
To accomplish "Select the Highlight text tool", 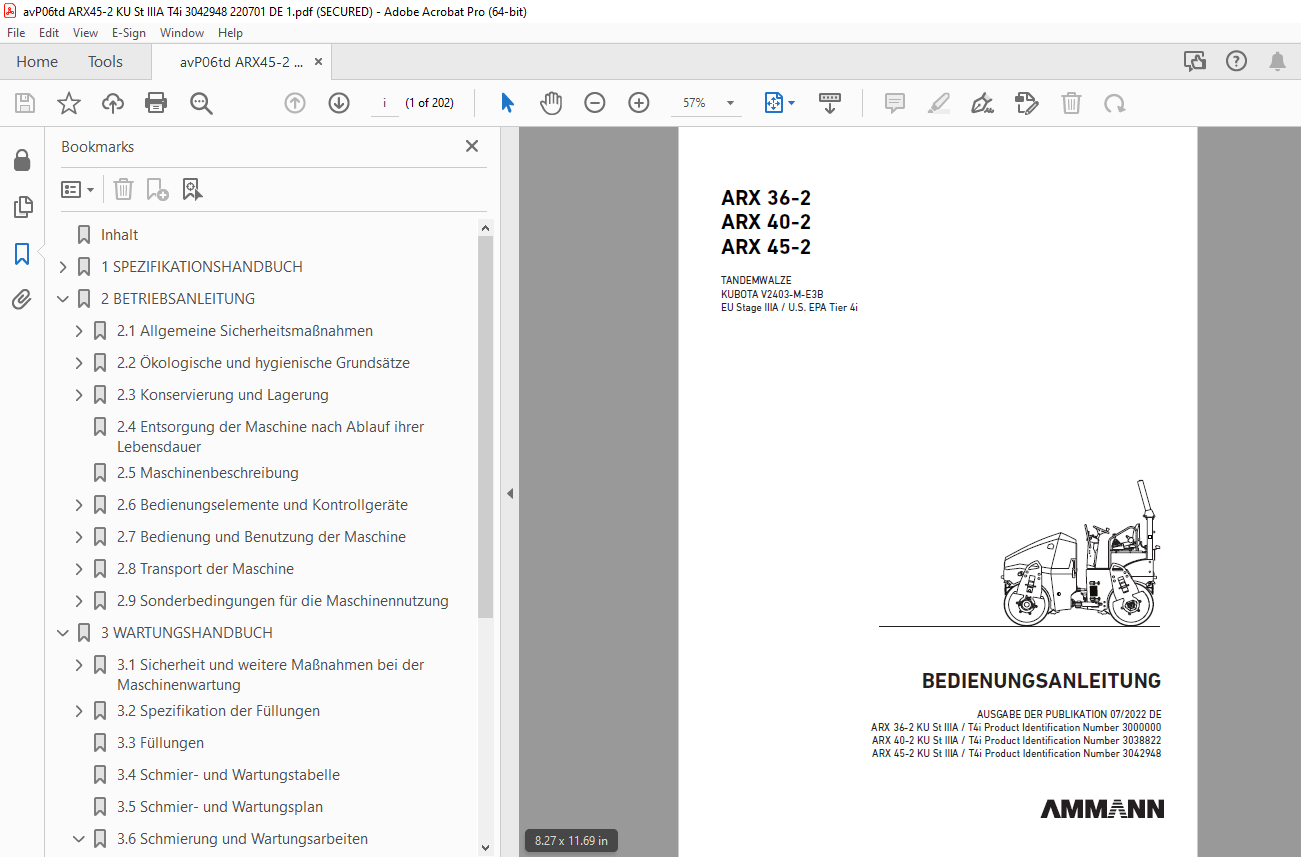I will 938,103.
